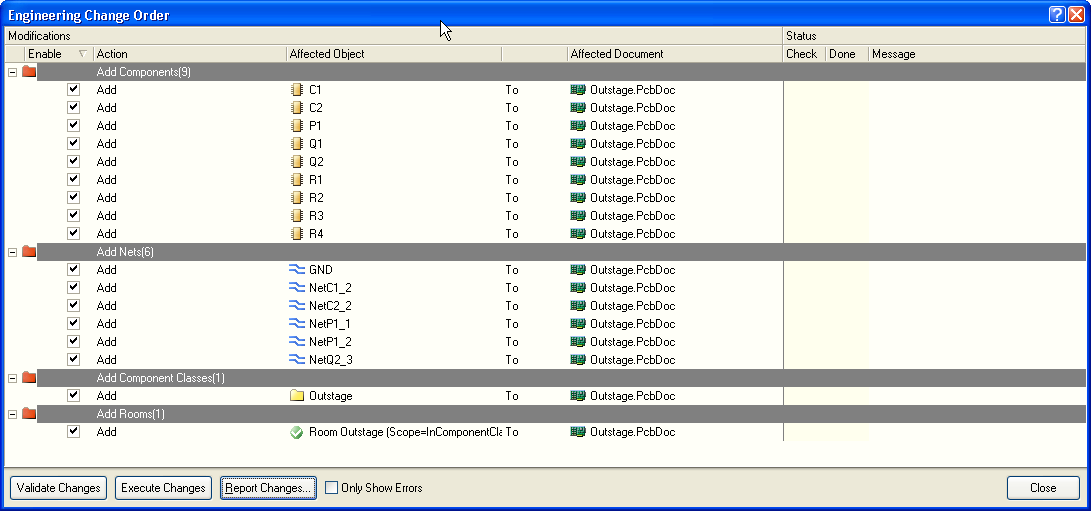Click the net icon beside GND
1091x511 pixels.
click(x=296, y=270)
